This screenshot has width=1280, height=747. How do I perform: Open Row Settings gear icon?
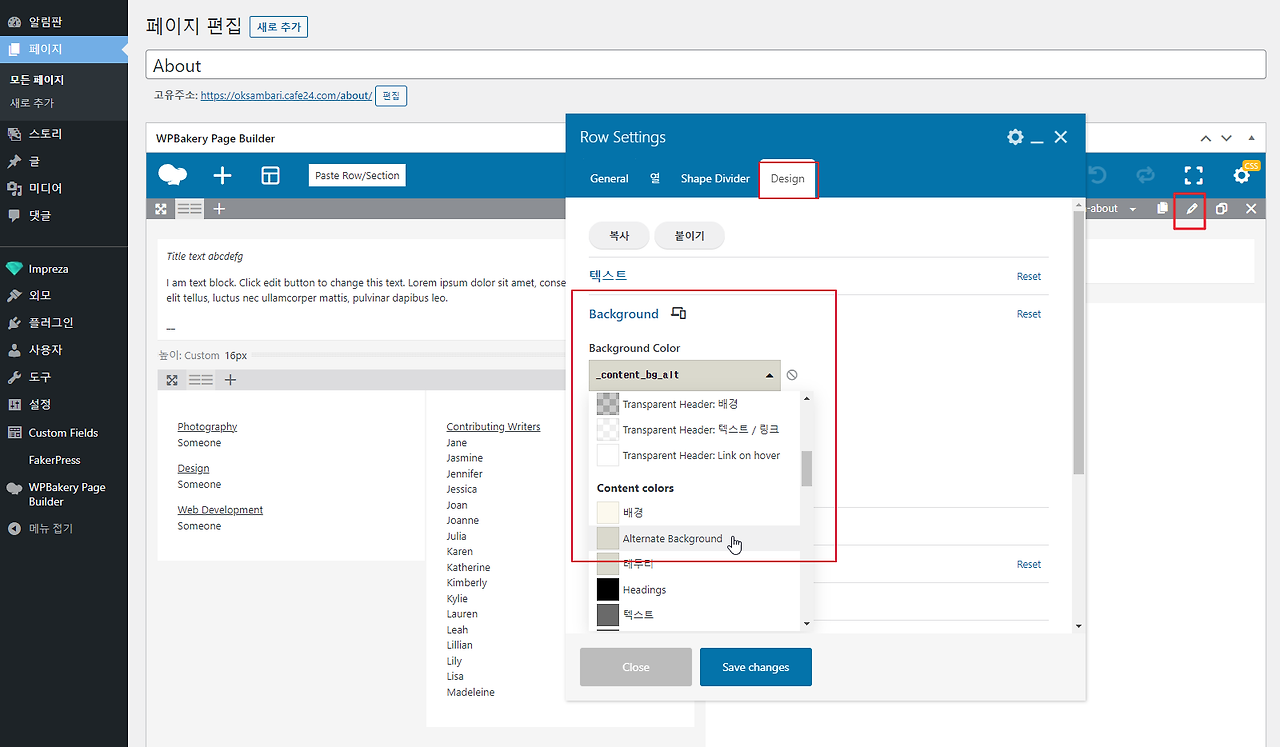(1015, 137)
